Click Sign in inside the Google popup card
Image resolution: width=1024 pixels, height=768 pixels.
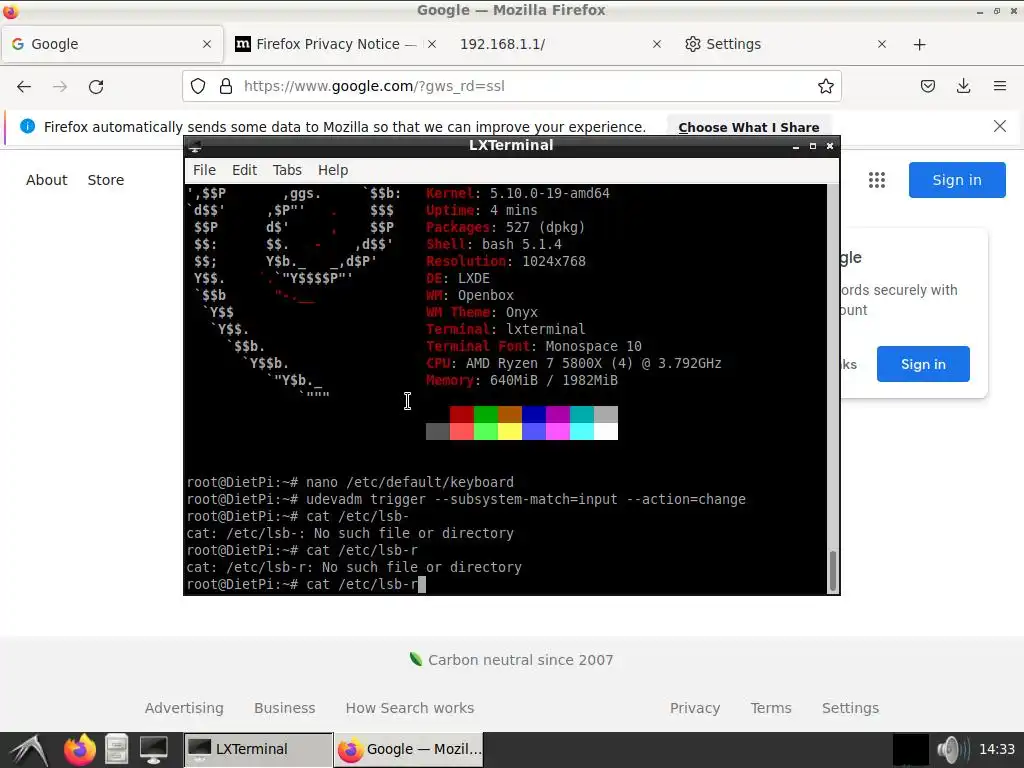click(x=923, y=364)
